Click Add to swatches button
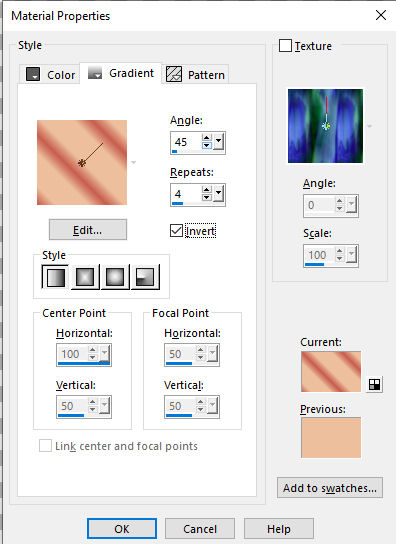 tap(330, 488)
